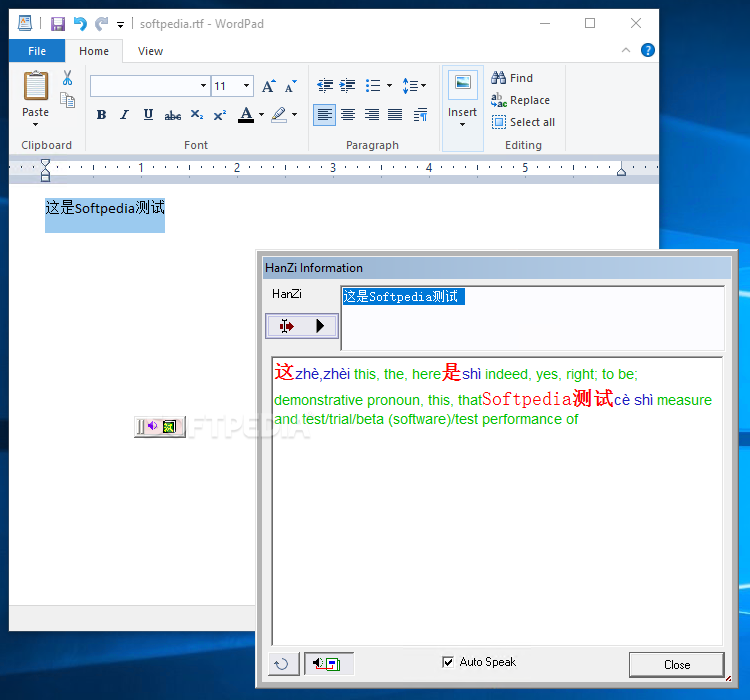This screenshot has height=700, width=750.
Task: Click the floating toolbar grip handle
Action: click(140, 426)
